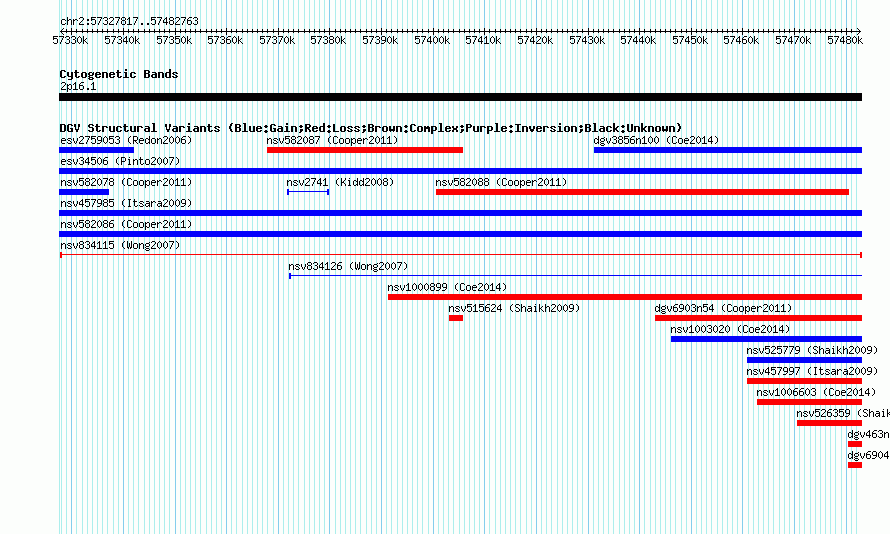Open variant nsv582087 (Cooper2011) label
The width and height of the screenshot is (890, 534).
pos(332,140)
